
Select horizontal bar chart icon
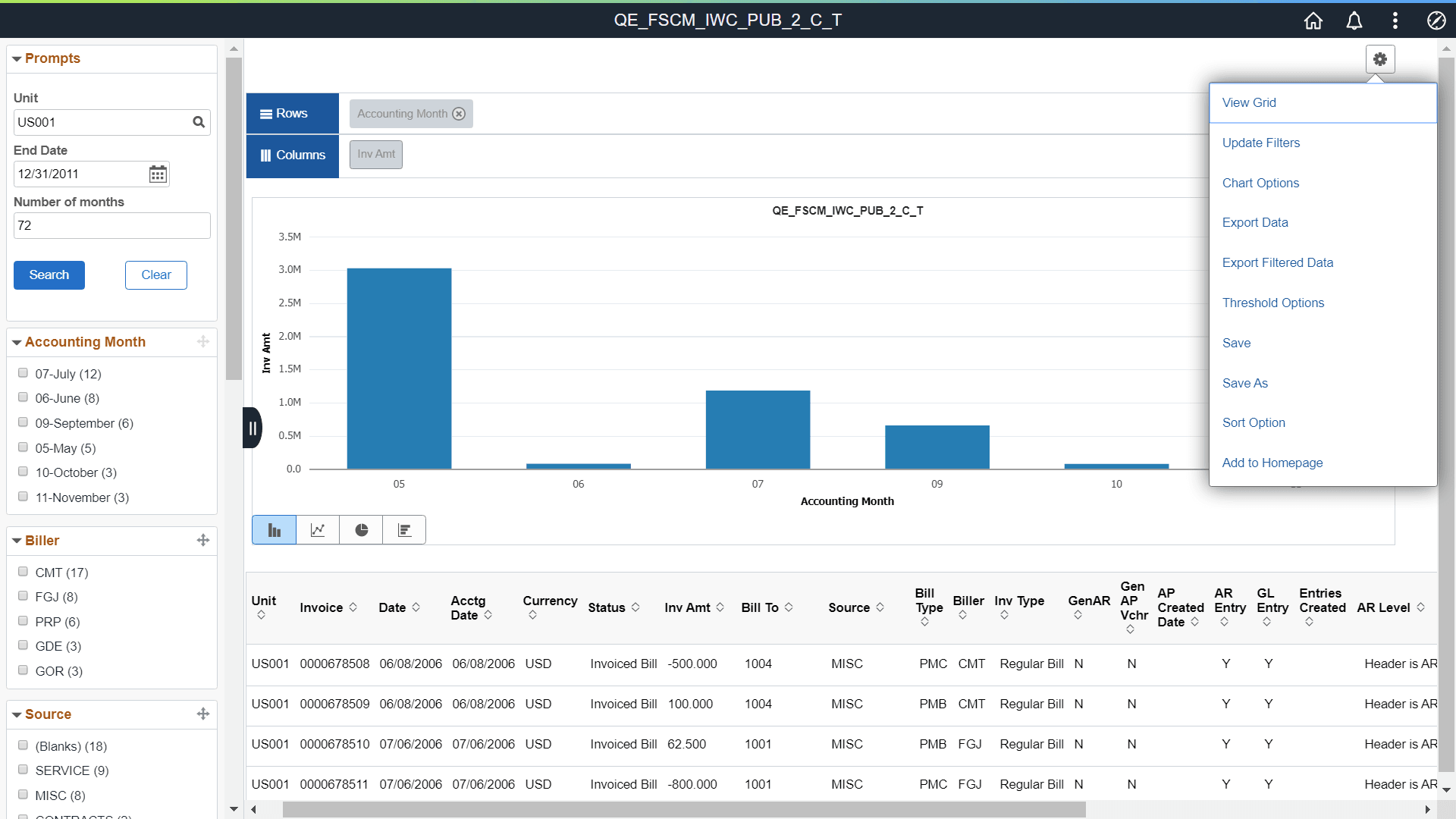(x=404, y=530)
